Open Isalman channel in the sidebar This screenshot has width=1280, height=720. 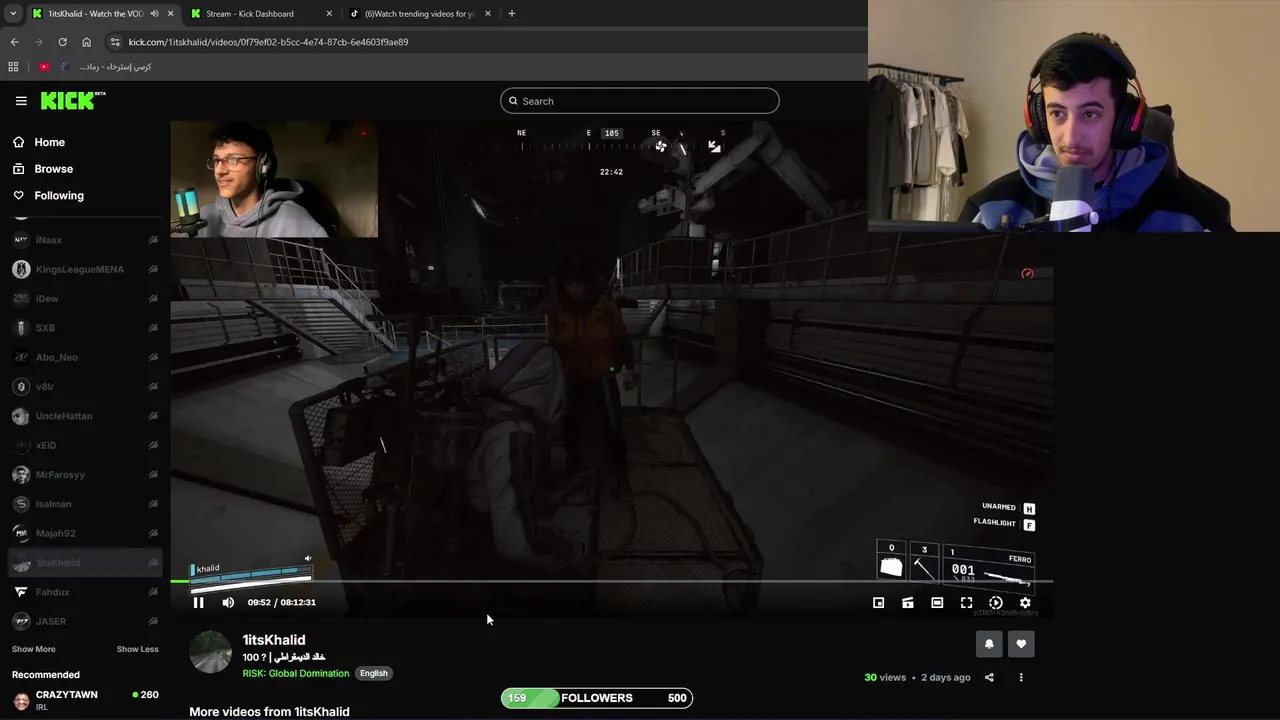point(85,504)
